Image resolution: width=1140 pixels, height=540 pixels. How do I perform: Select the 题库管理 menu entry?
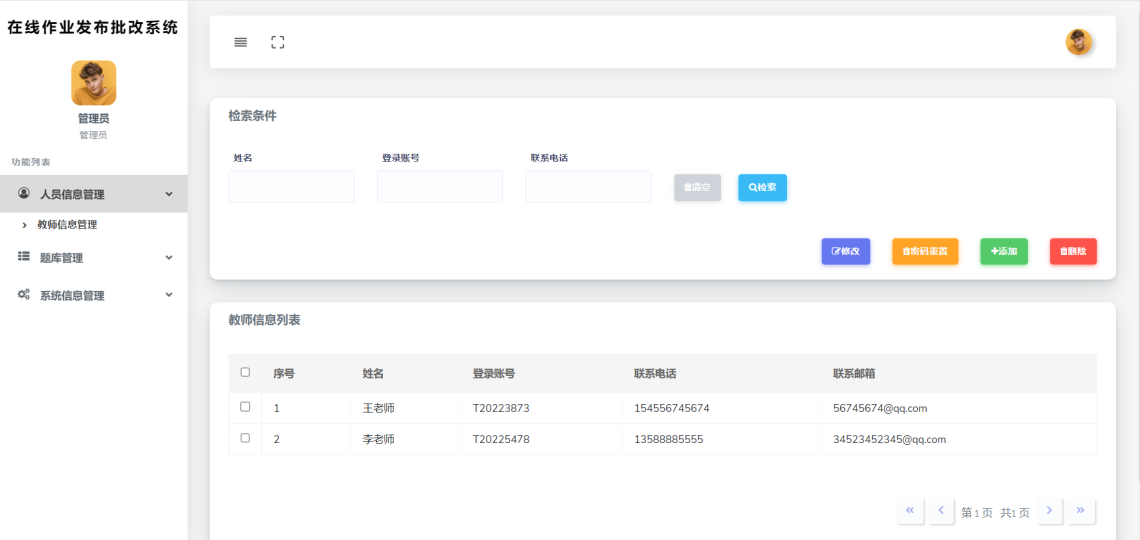coord(94,257)
